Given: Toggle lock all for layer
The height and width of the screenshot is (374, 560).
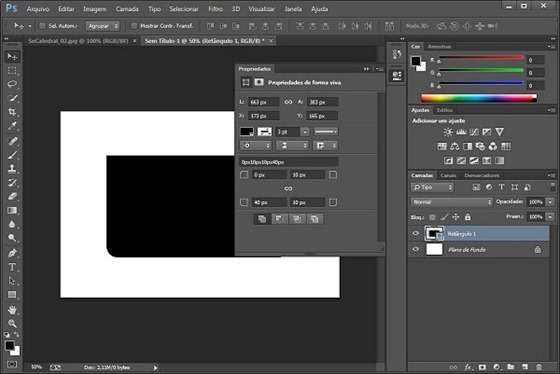Looking at the screenshot, I should 468,217.
